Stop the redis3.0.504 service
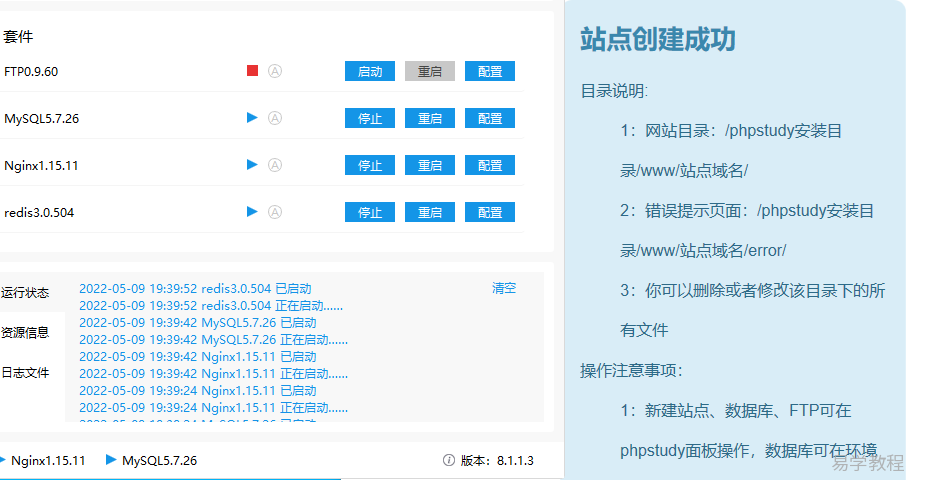Screen dimensions: 951x480 (370, 212)
